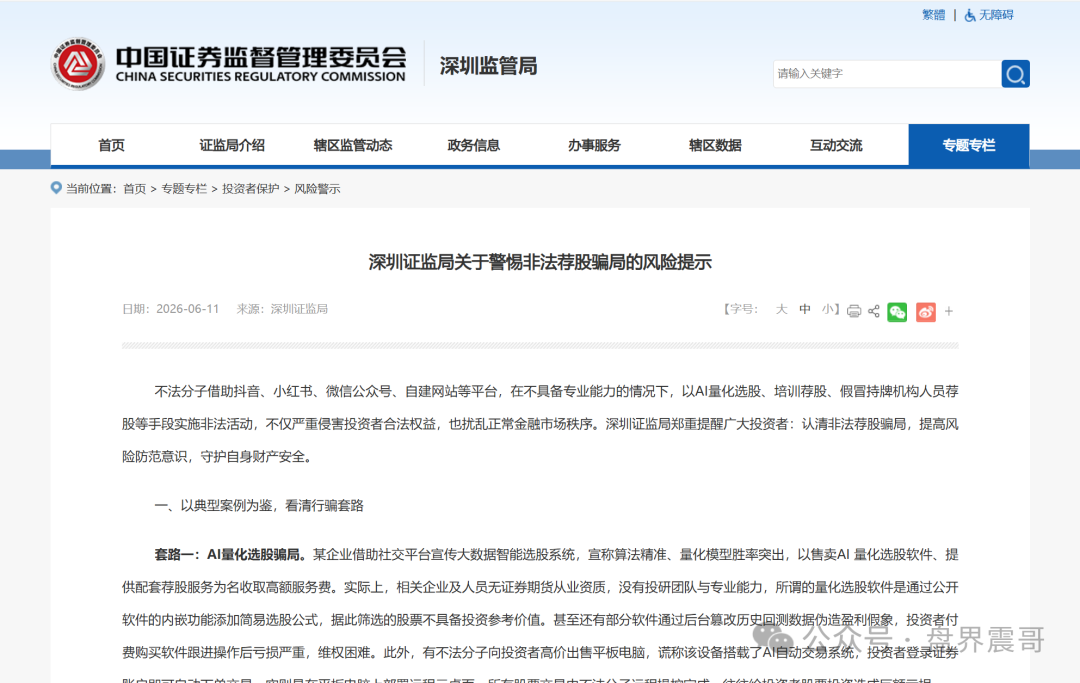Open the 证监局介绍 navigation tab
This screenshot has width=1080, height=683.
click(x=232, y=145)
